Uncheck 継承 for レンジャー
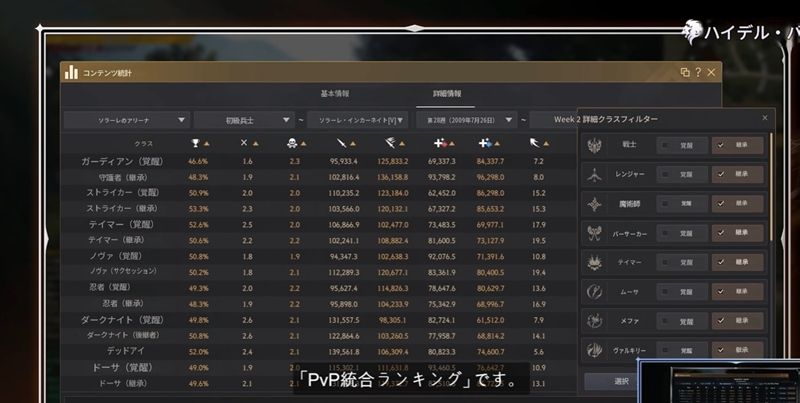The width and height of the screenshot is (800, 403). 720,174
